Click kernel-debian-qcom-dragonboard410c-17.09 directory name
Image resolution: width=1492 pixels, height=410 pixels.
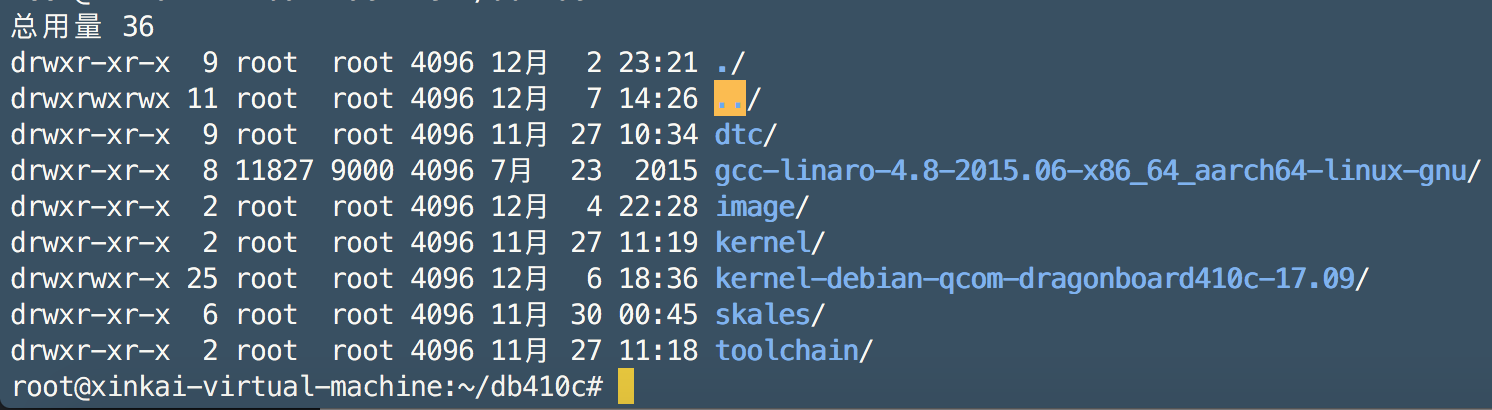coord(1034,279)
